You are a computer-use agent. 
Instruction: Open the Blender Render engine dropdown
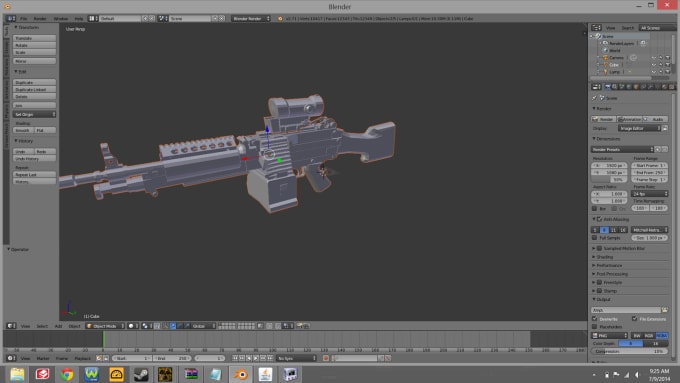tap(251, 19)
